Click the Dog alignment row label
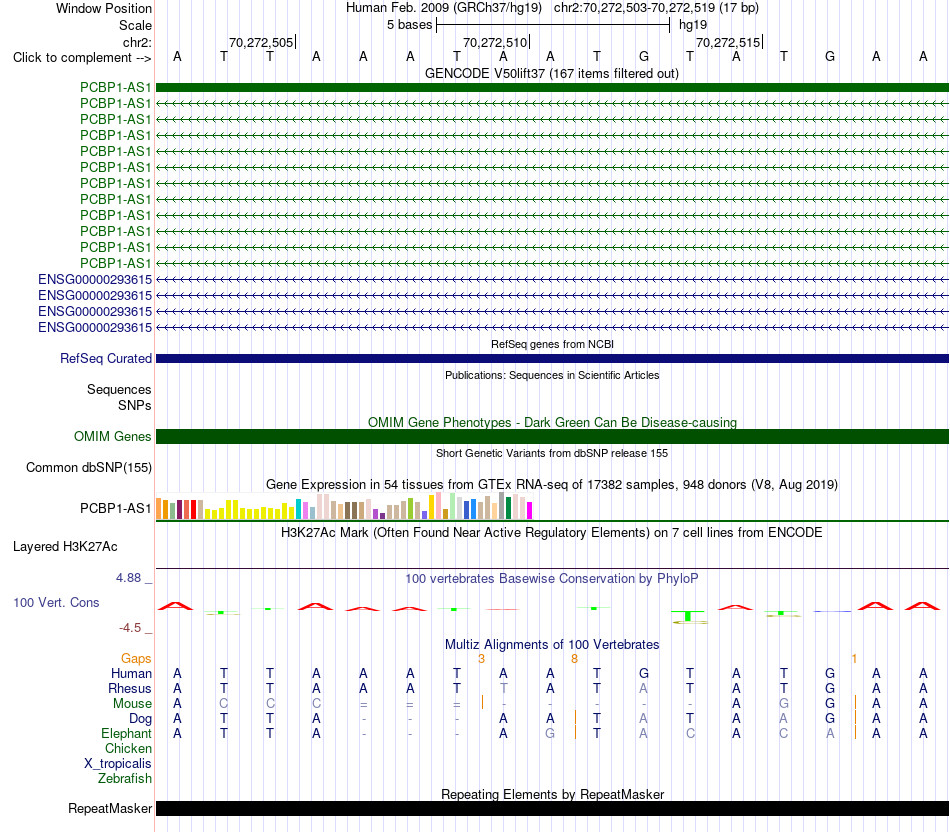This screenshot has height=832, width=950. 140,719
